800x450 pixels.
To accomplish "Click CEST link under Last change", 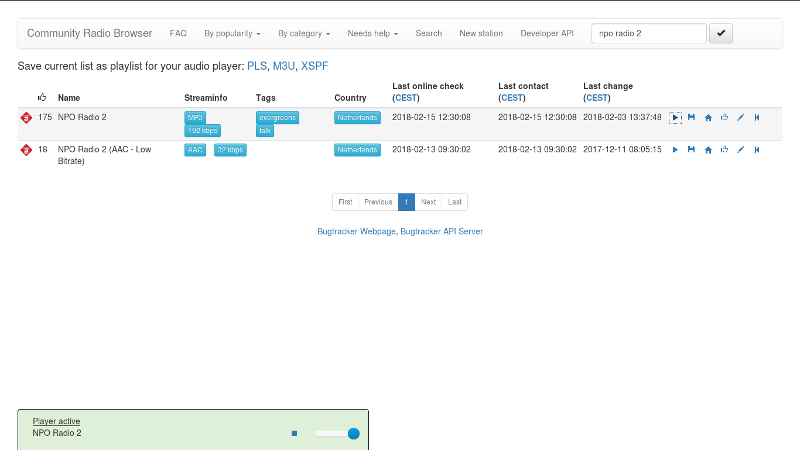I will click(597, 98).
